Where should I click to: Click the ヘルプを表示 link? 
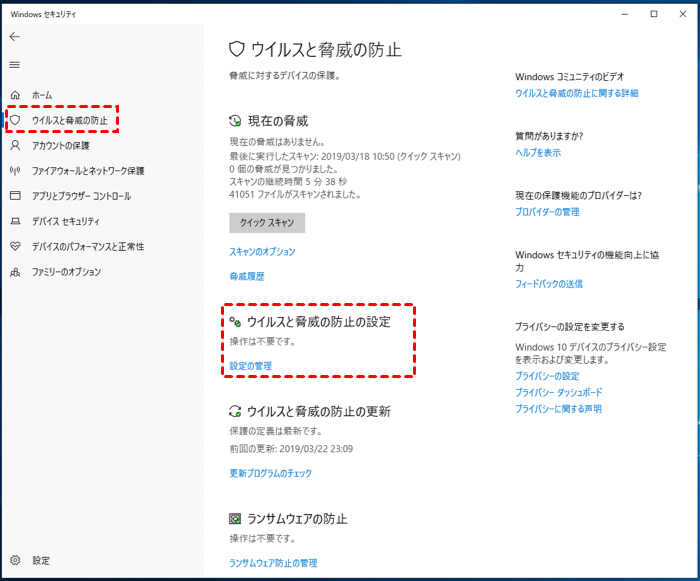(538, 153)
